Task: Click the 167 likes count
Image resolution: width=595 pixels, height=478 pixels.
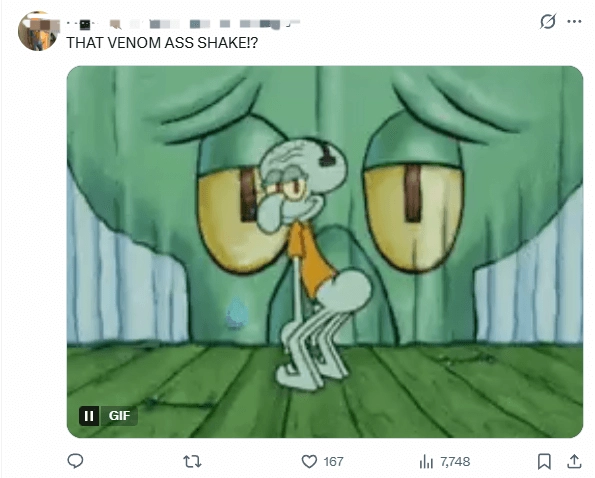Action: point(333,462)
